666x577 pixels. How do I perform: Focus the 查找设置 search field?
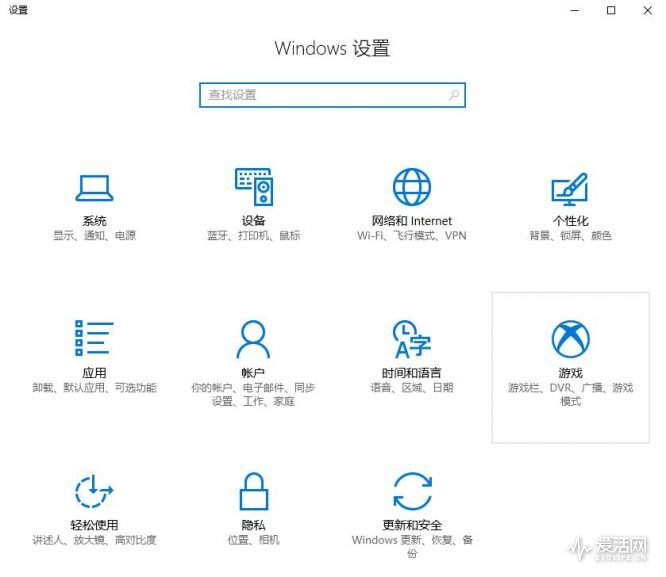click(333, 95)
